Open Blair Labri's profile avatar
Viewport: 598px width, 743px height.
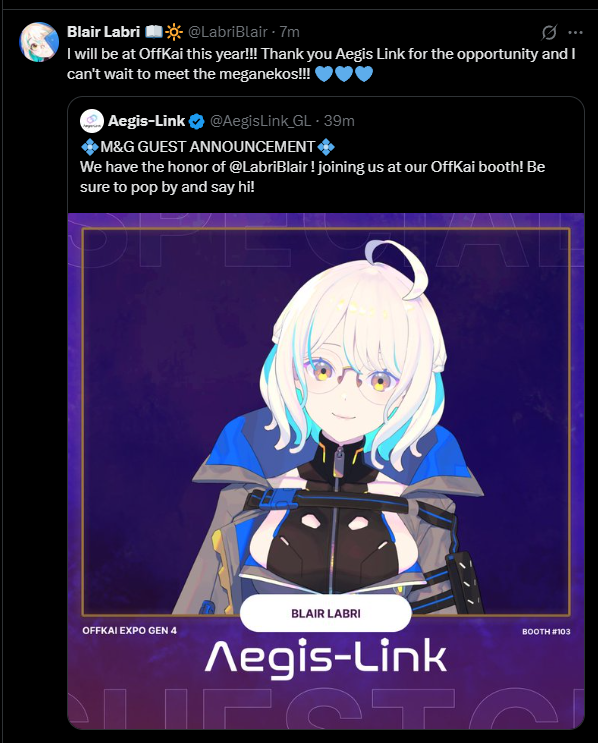39,42
